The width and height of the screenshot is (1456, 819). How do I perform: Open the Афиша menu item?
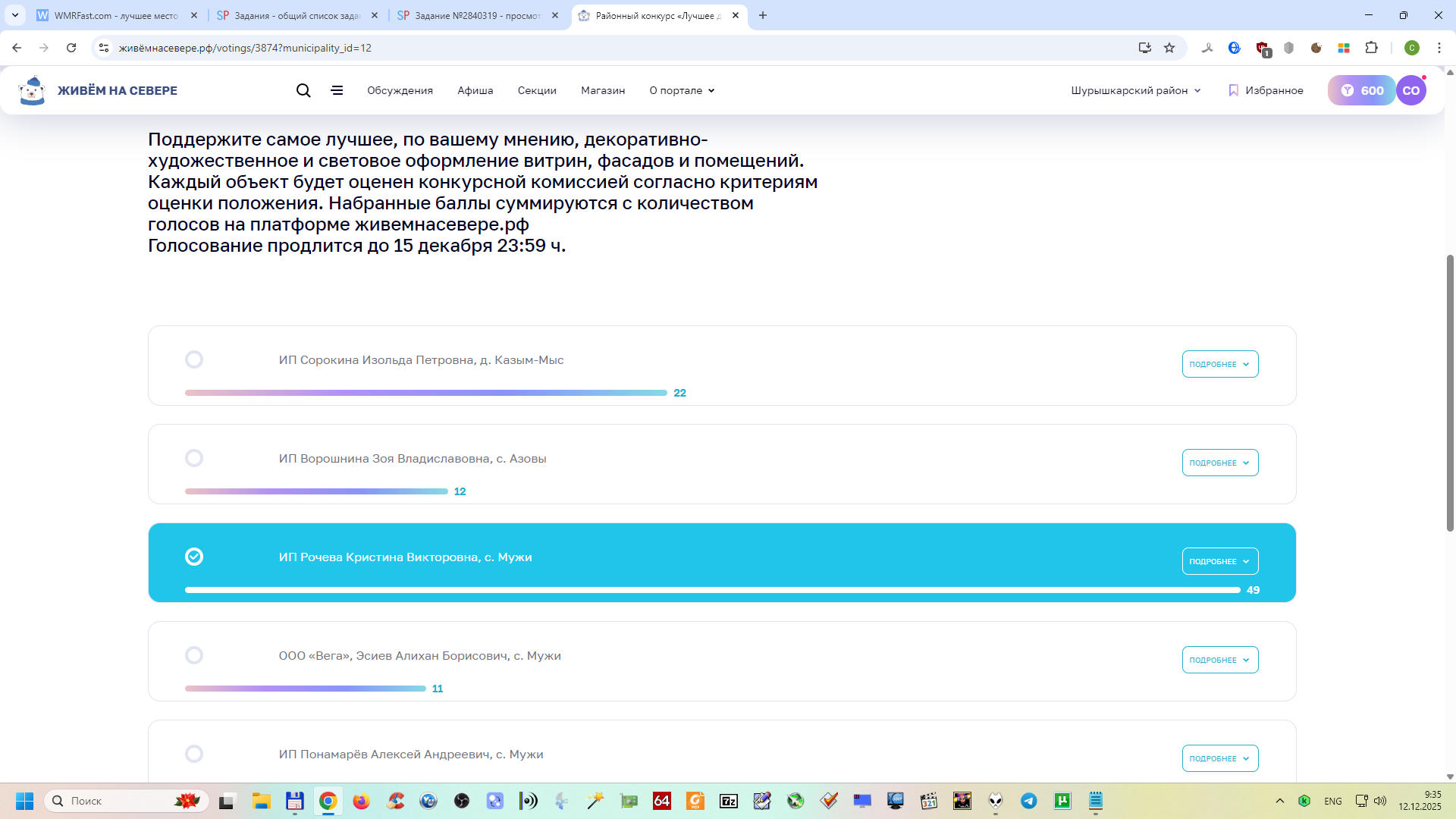[x=475, y=90]
